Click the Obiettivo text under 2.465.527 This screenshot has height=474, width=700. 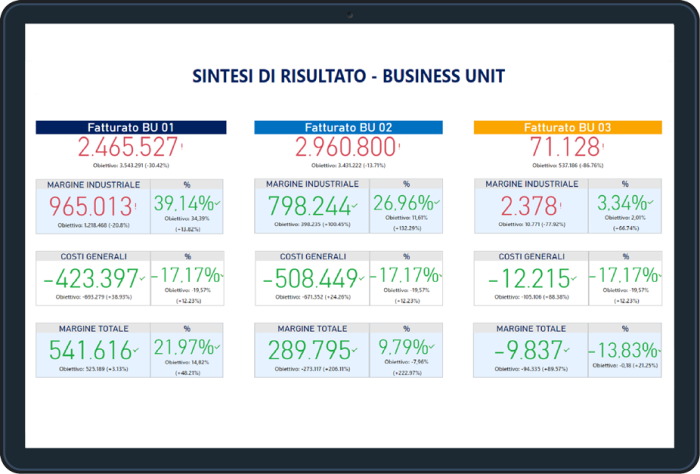click(130, 165)
